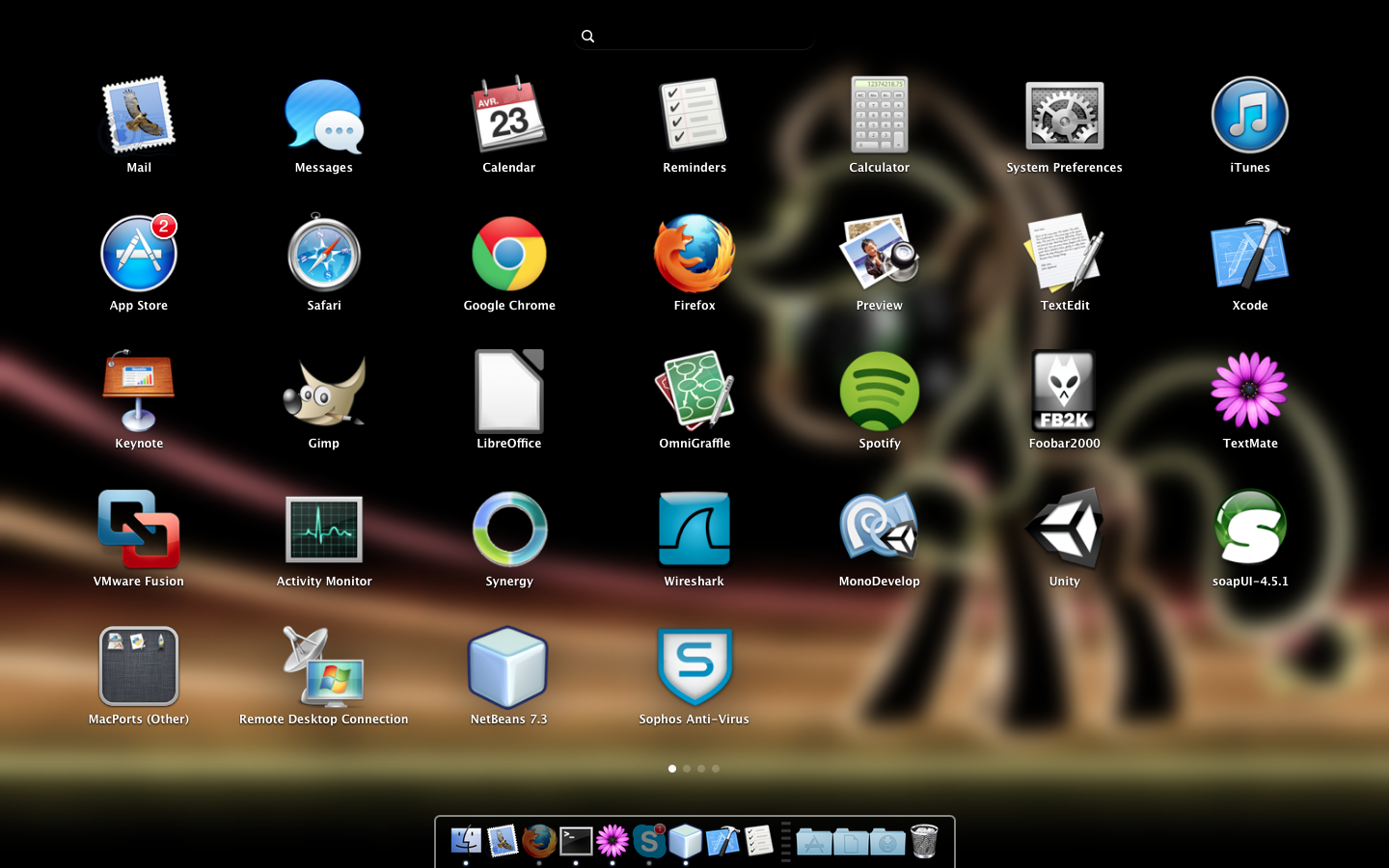Open App Store with update badge
The width and height of the screenshot is (1389, 868).
click(x=138, y=254)
